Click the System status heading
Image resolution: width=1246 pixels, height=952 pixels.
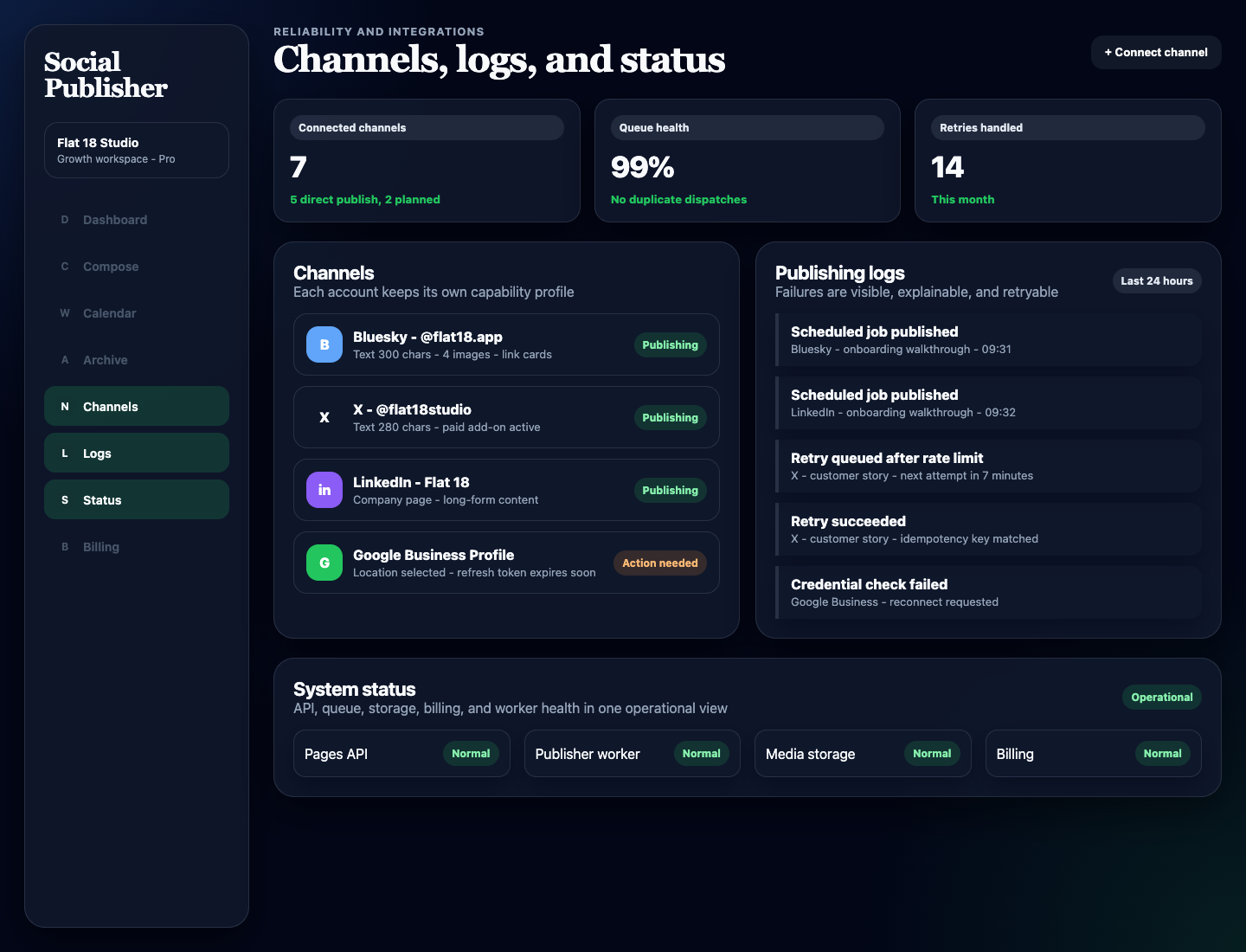(355, 689)
